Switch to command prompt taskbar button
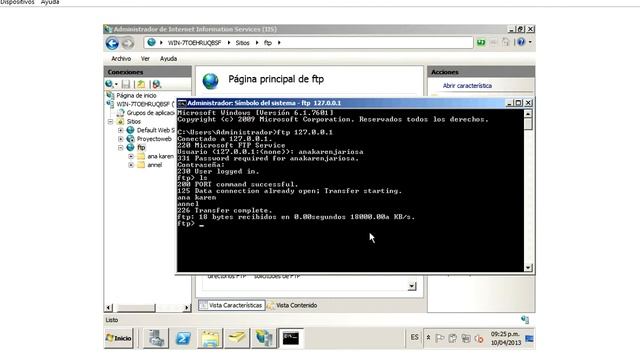The width and height of the screenshot is (640, 360). point(291,338)
